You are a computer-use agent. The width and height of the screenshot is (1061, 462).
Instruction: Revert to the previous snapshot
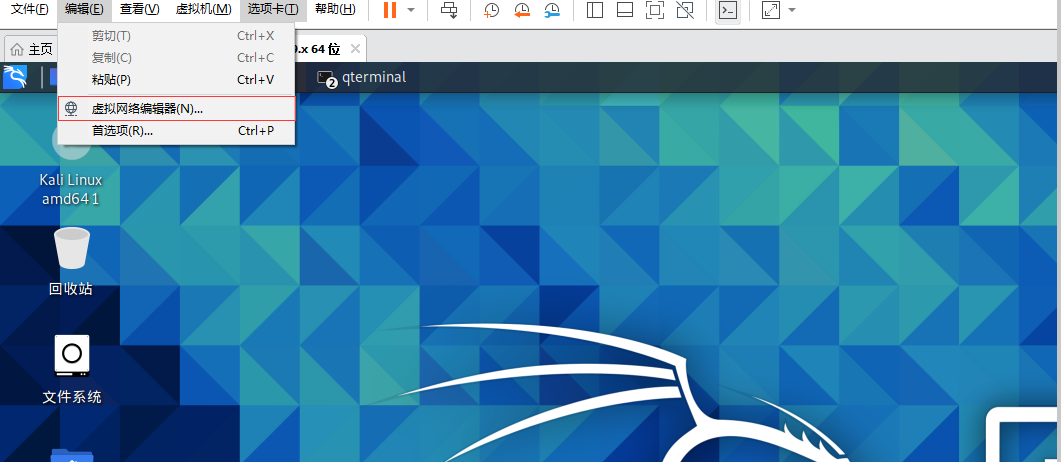pos(522,10)
